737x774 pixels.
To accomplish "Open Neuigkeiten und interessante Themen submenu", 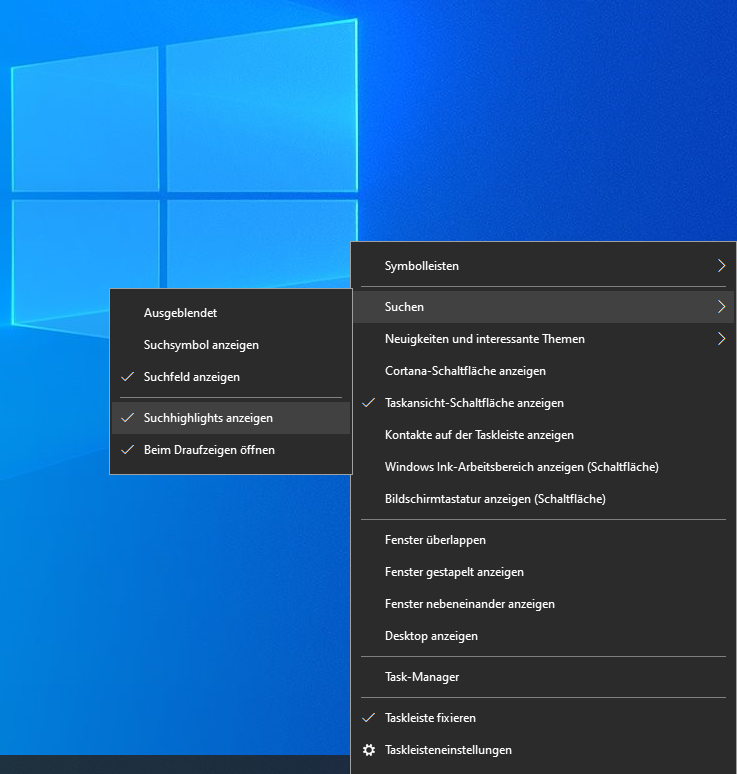I will pos(543,339).
